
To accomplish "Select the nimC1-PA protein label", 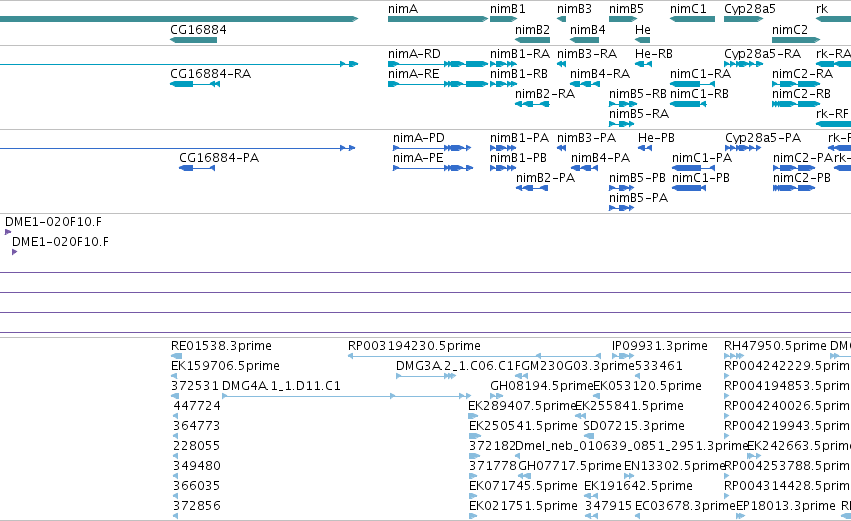I will click(702, 158).
